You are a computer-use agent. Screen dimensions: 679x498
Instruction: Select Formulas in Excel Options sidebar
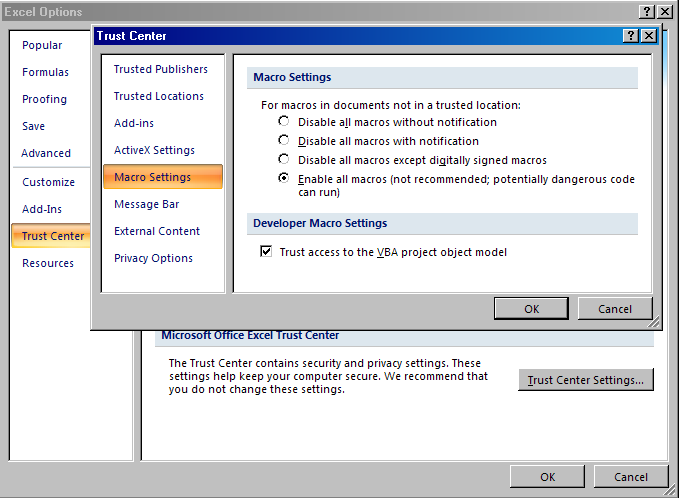pyautogui.click(x=45, y=72)
